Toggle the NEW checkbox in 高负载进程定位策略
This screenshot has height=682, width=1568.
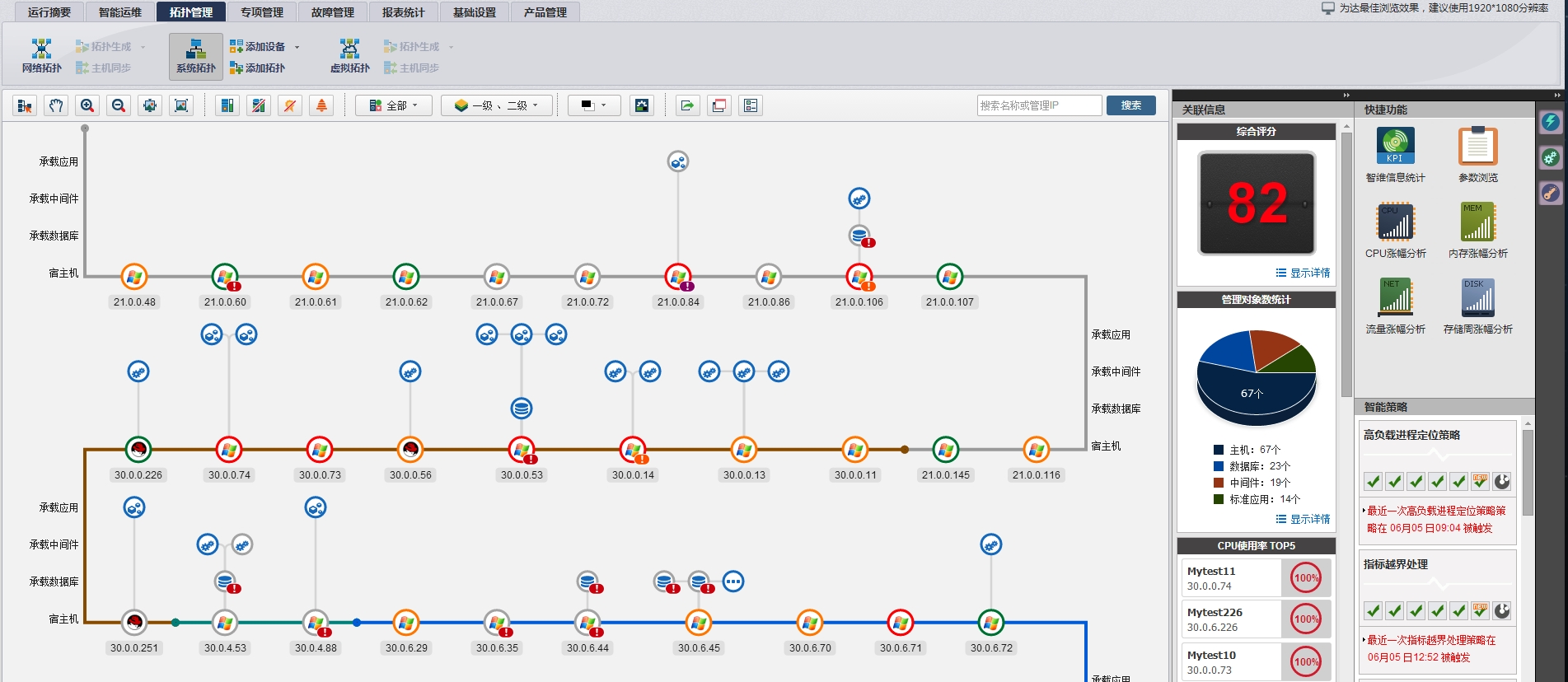click(1480, 481)
